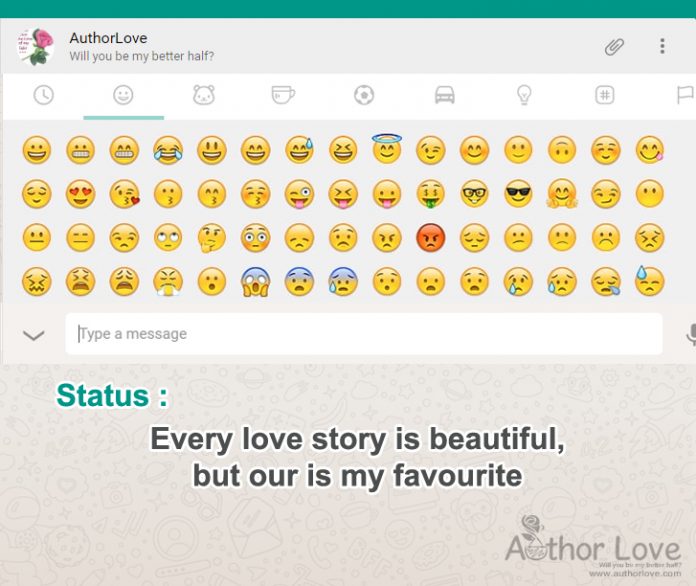The width and height of the screenshot is (696, 586).
Task: Click the Type a message field
Action: (364, 334)
